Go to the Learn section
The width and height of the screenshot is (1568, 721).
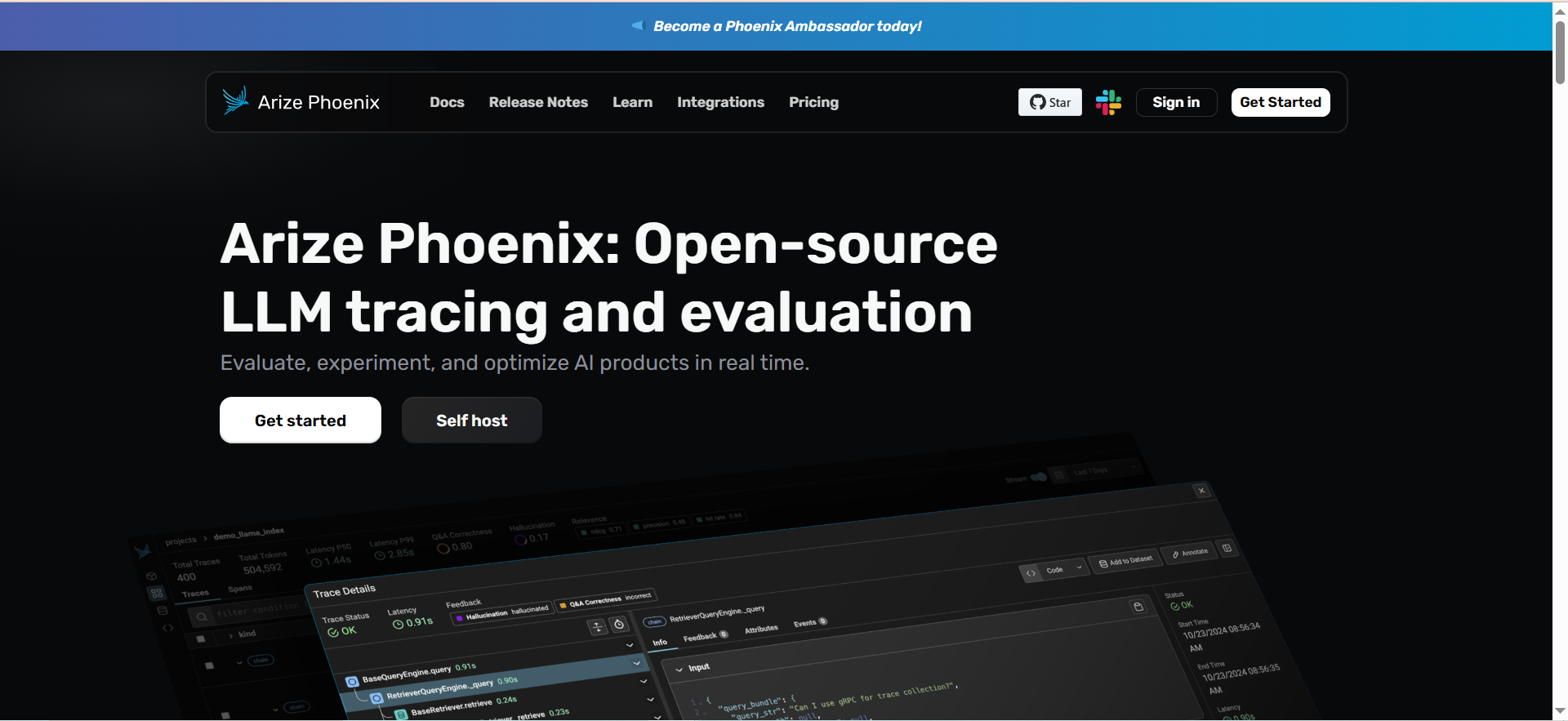tap(632, 102)
